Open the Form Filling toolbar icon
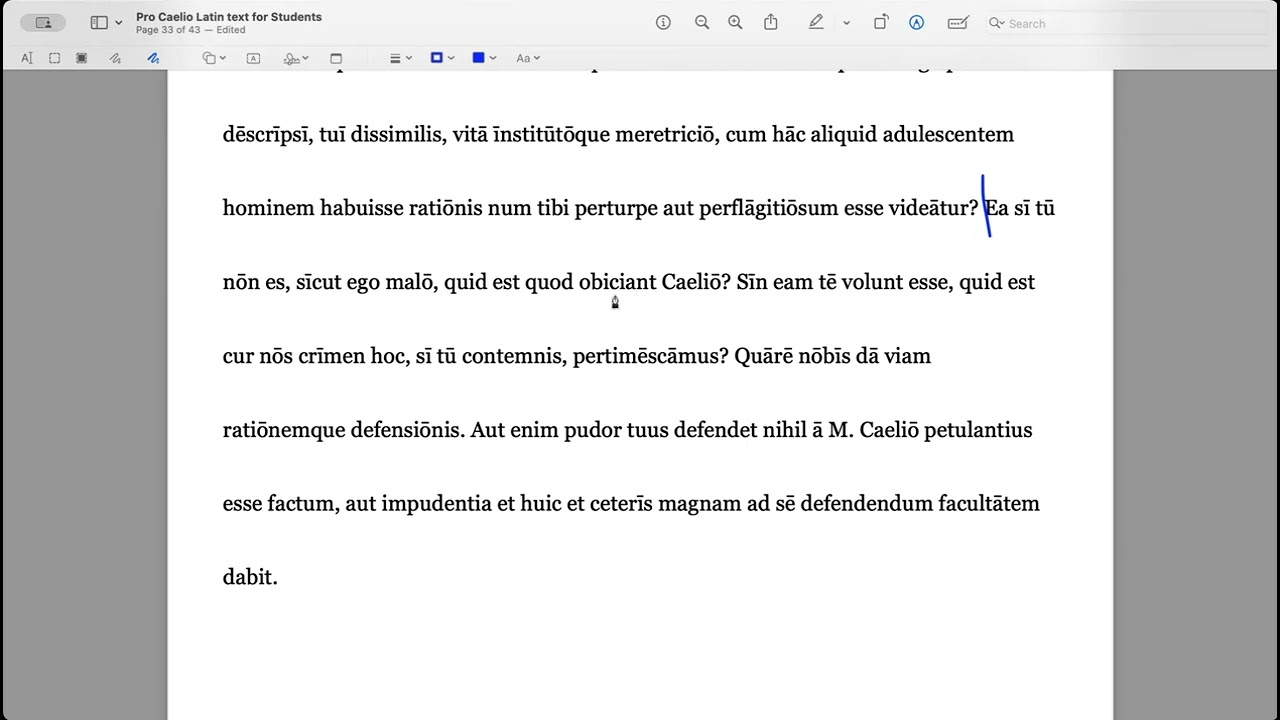This screenshot has width=1280, height=720. coord(958,23)
